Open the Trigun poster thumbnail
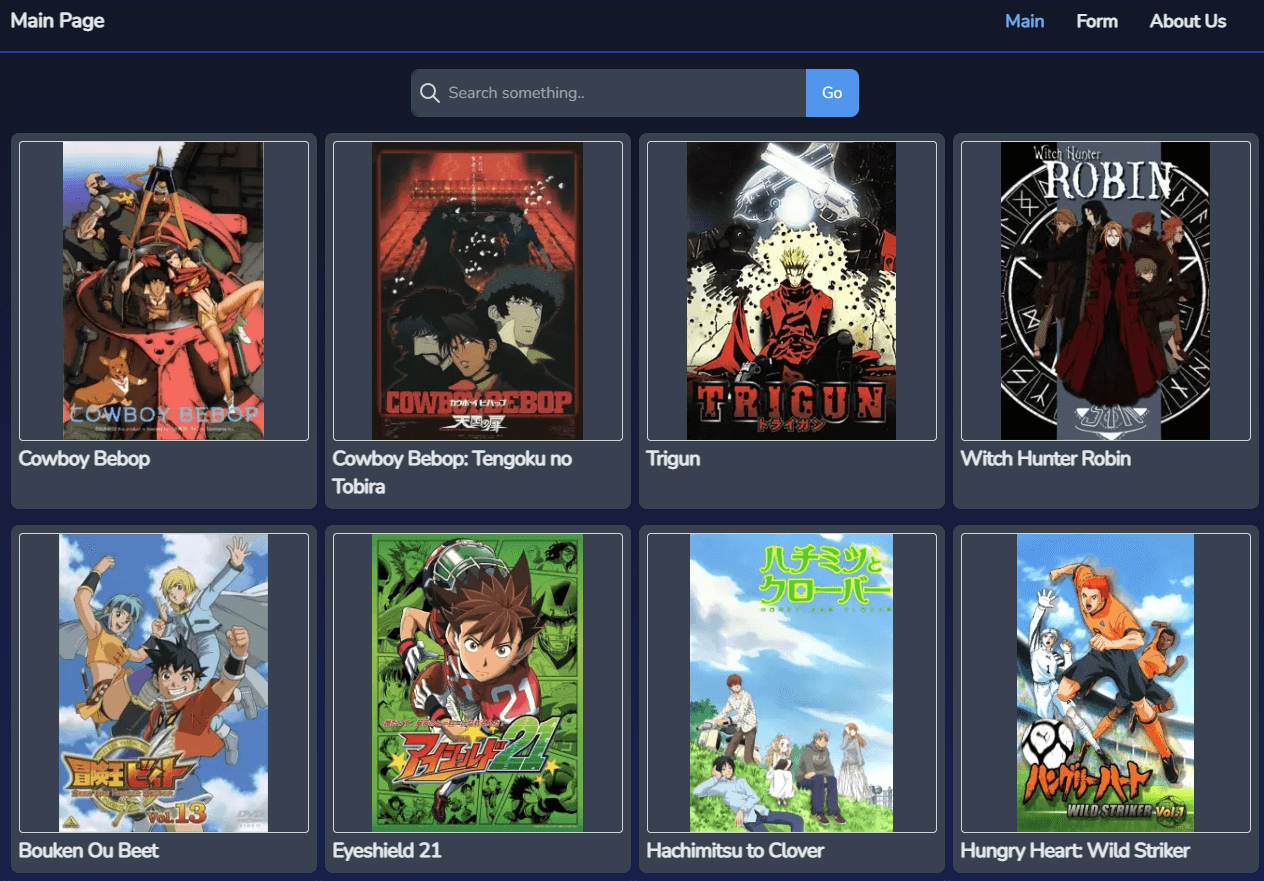Screen dimensions: 1264x881 pyautogui.click(x=790, y=290)
